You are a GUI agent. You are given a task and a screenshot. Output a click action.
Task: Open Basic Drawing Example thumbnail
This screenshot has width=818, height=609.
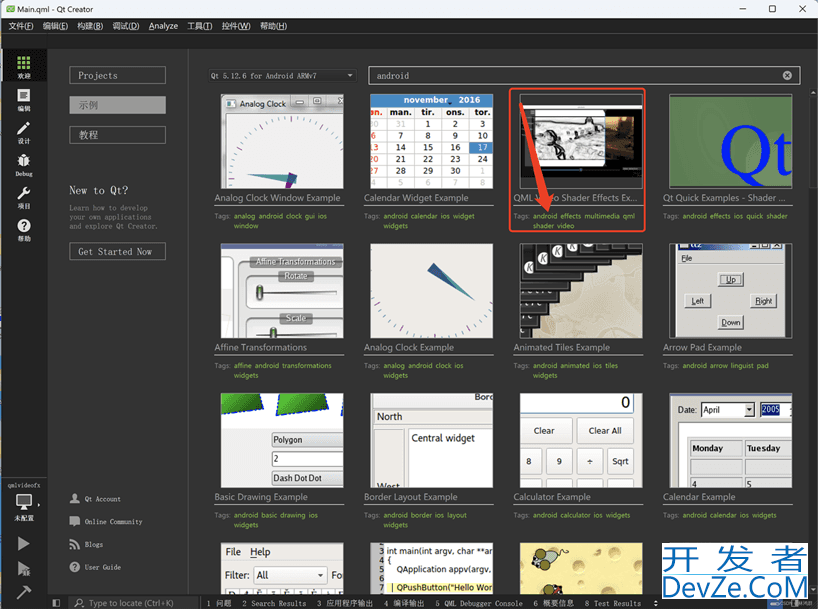point(282,440)
